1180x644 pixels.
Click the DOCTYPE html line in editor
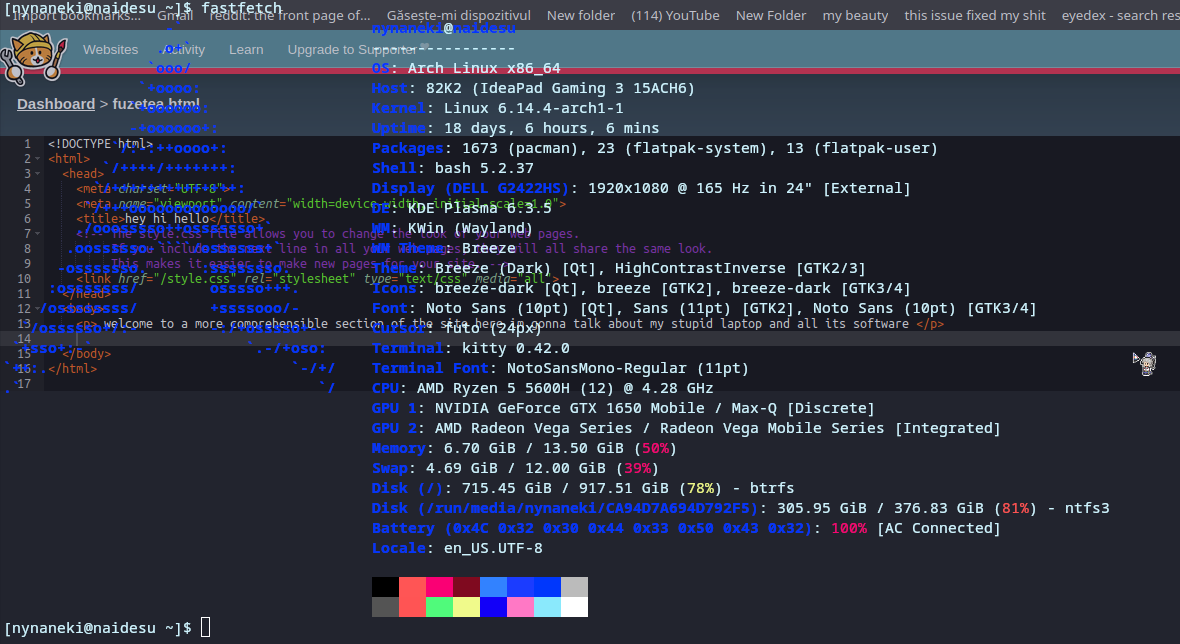pyautogui.click(x=100, y=144)
